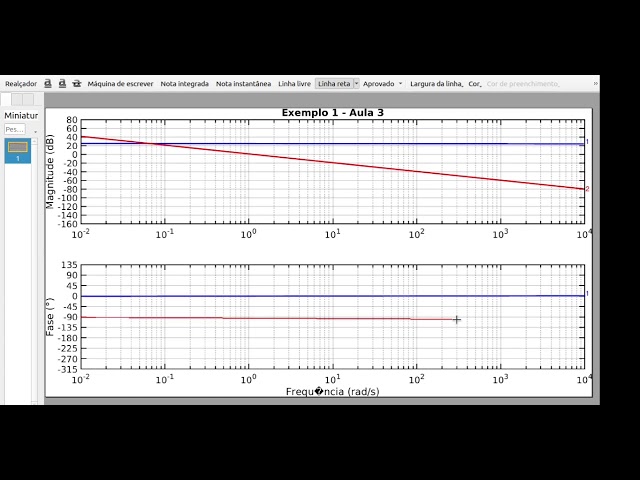This screenshot has height=480, width=640.
Task: Click the underline text annotation icon
Action: pyautogui.click(x=48, y=83)
